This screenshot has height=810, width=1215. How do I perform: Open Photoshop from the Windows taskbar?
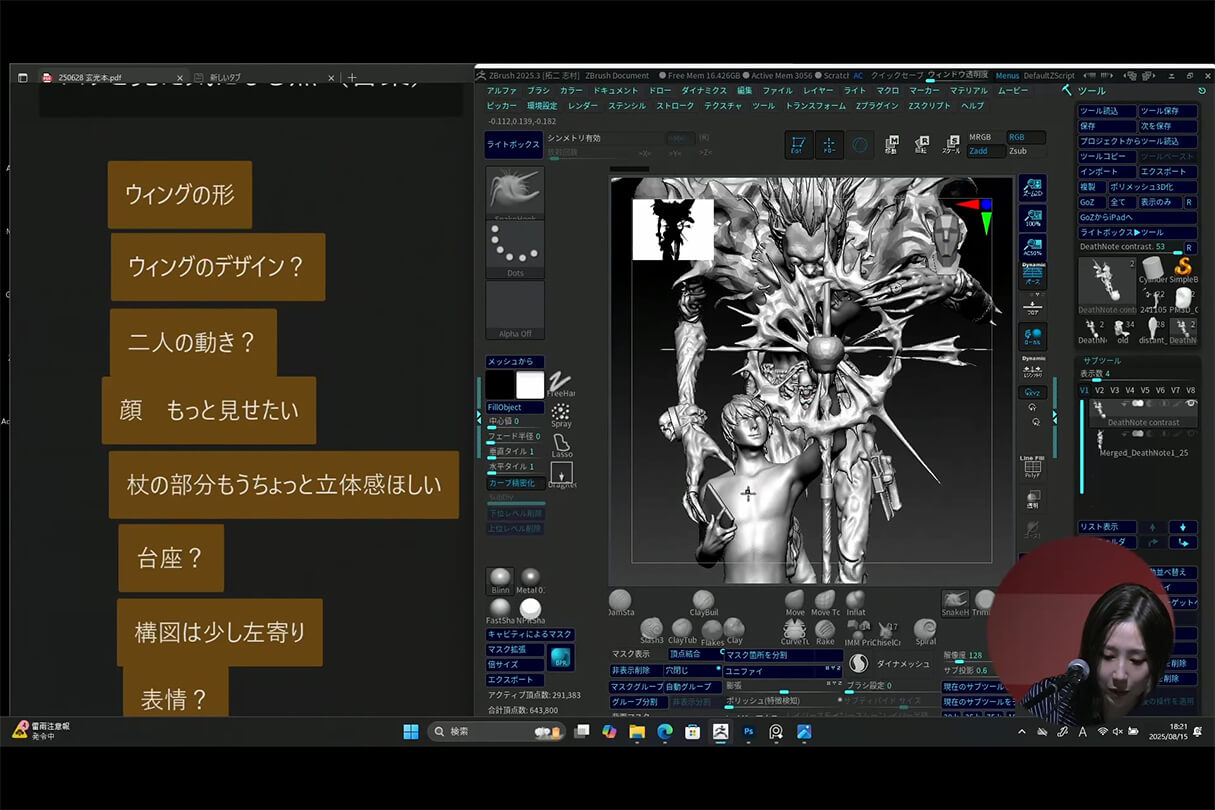pyautogui.click(x=748, y=731)
